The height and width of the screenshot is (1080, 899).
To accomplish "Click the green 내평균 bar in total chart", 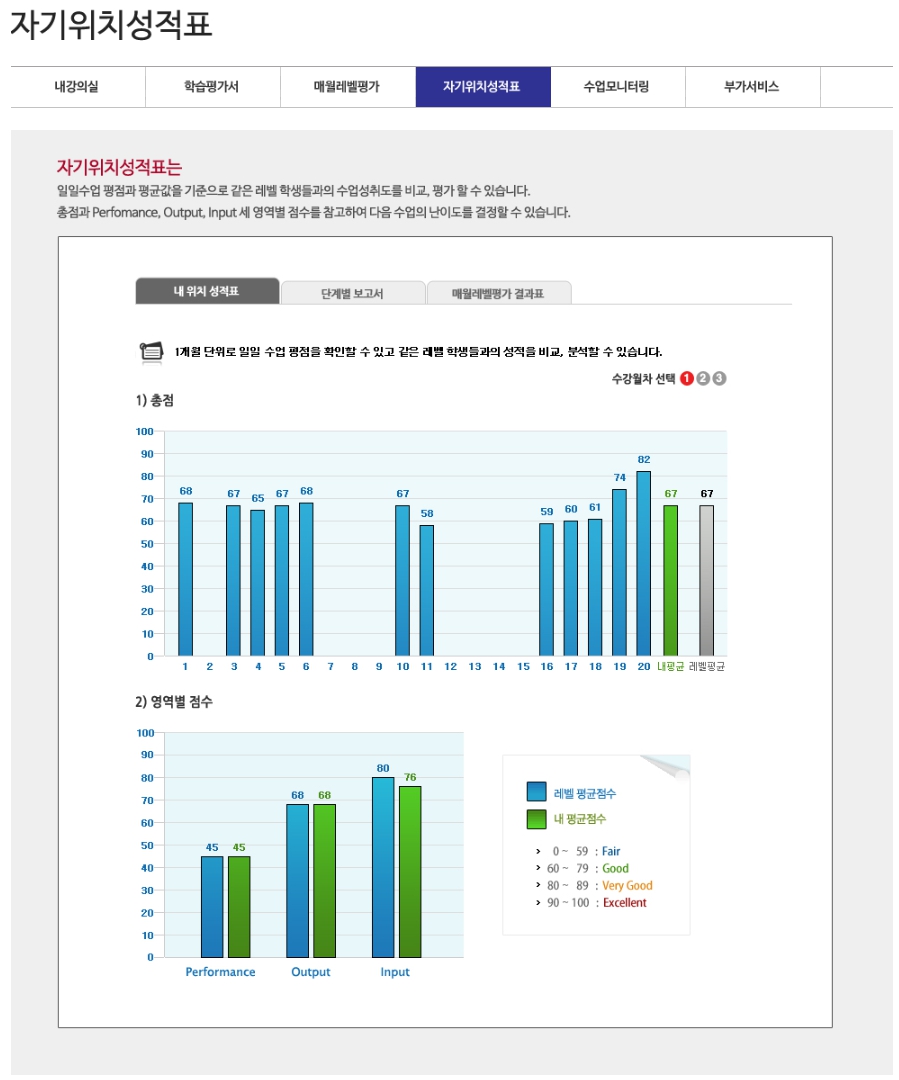I will click(670, 581).
